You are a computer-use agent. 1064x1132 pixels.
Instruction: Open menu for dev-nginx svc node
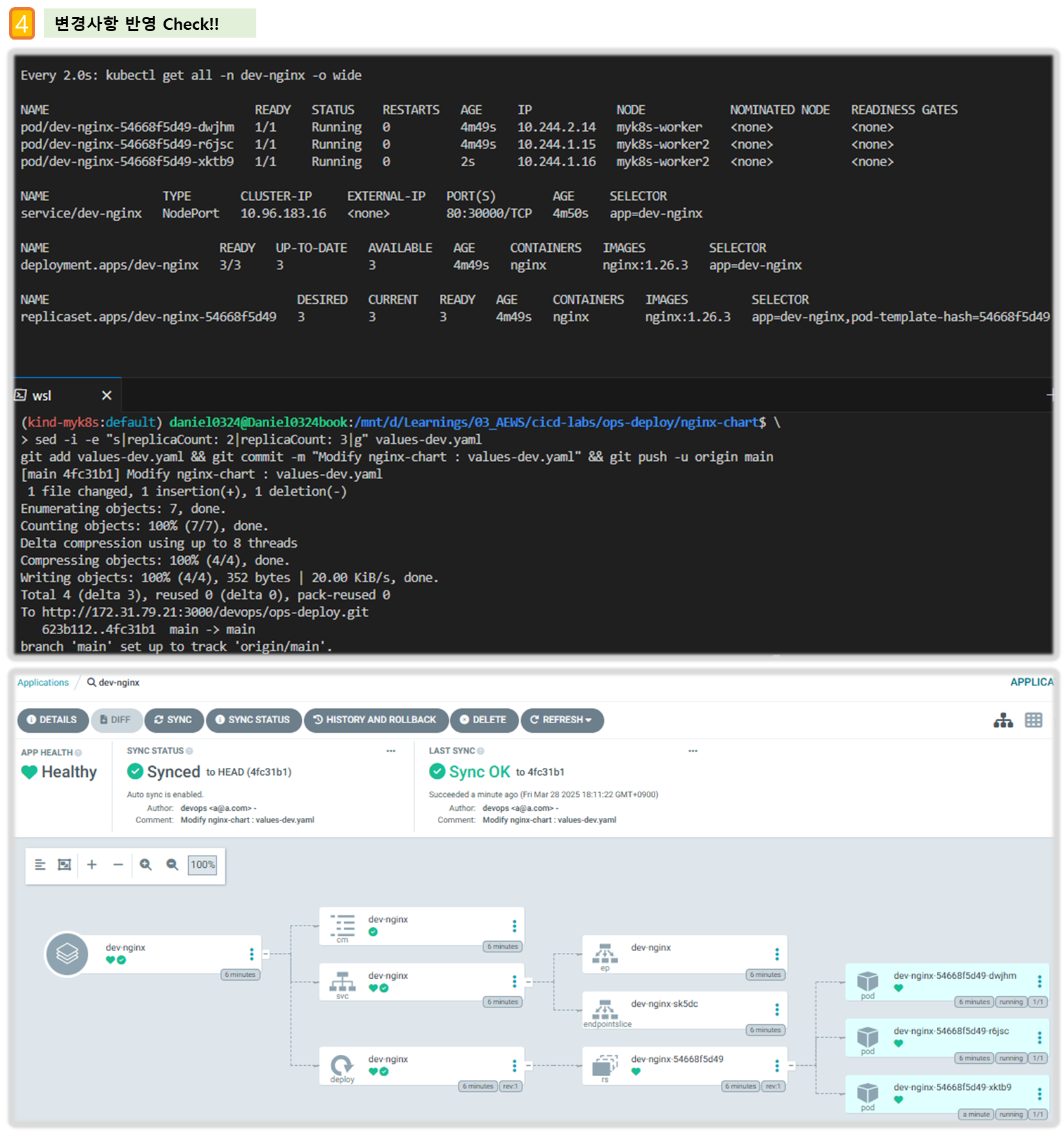coord(514,981)
